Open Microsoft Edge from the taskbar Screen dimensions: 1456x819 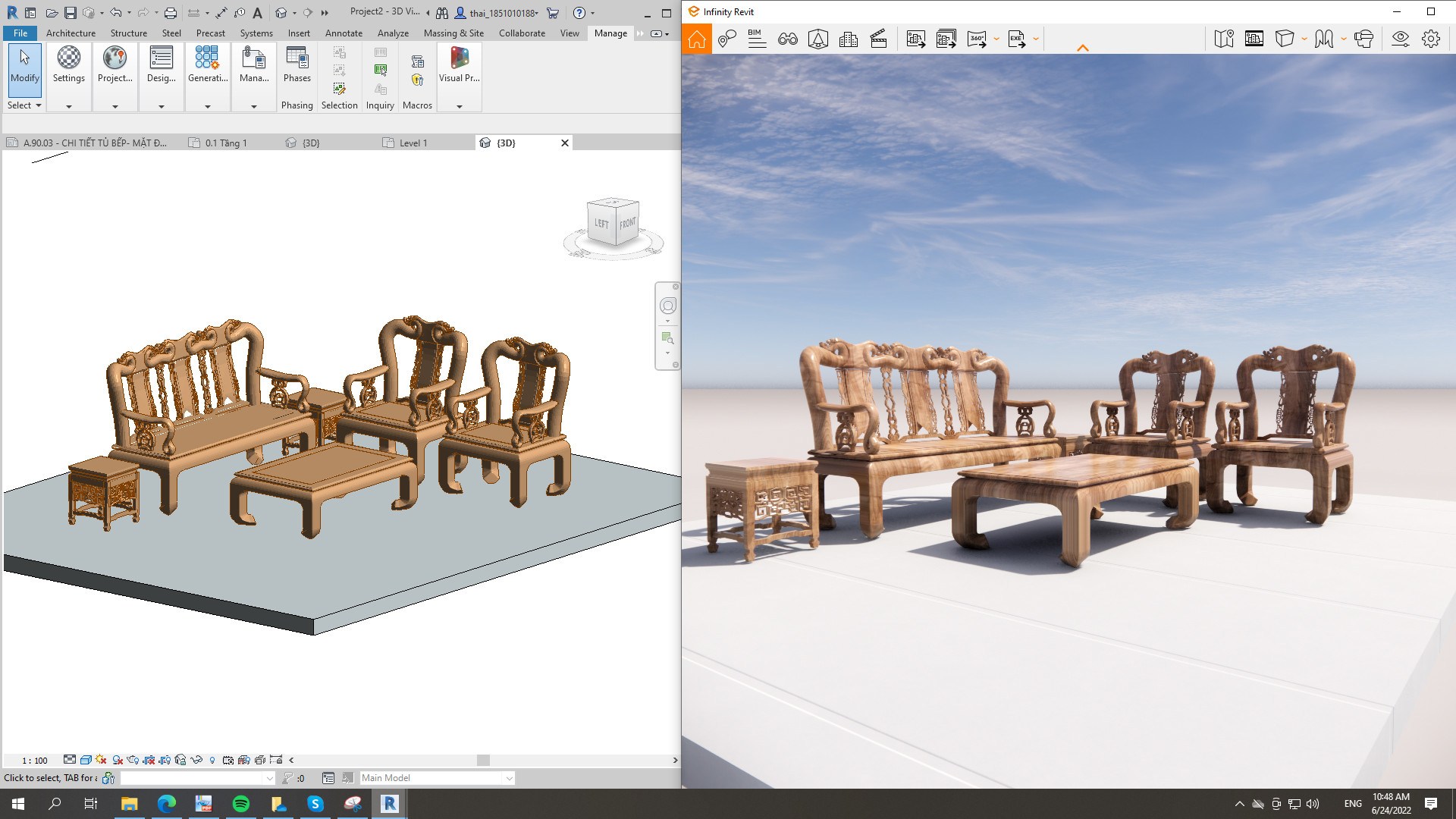pyautogui.click(x=167, y=804)
